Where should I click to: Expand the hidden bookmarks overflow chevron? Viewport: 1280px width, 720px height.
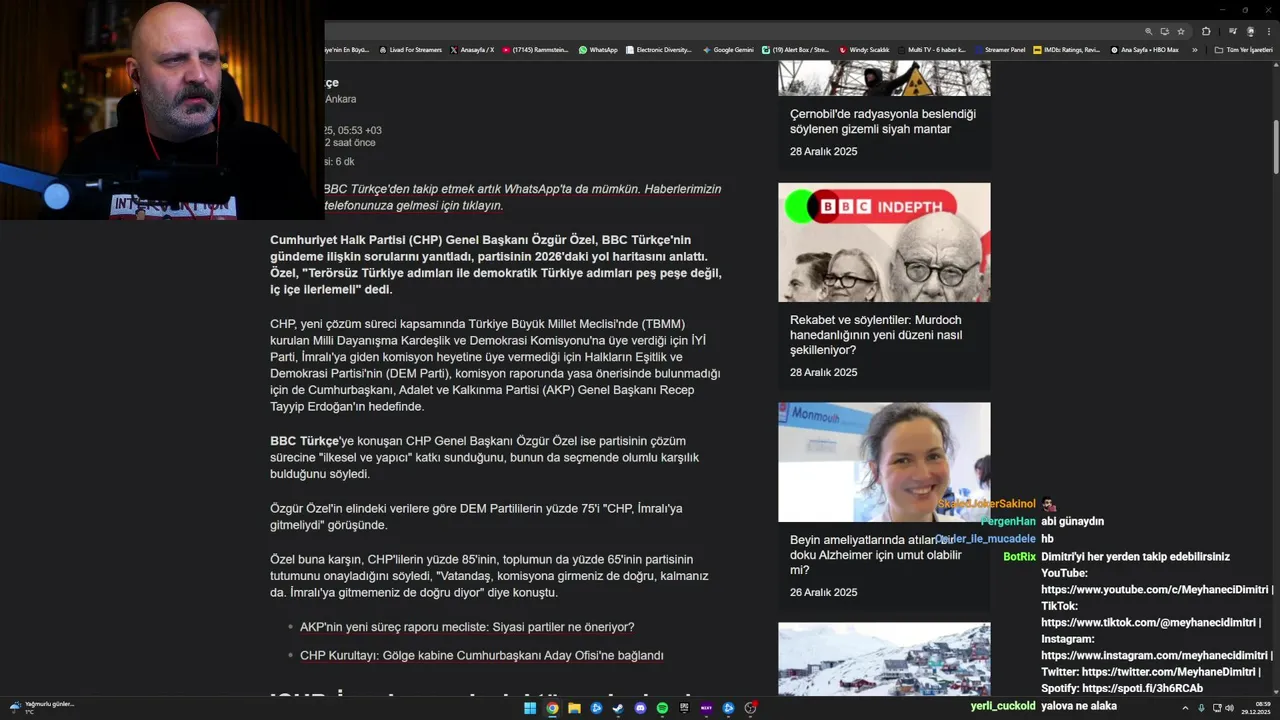1194,50
